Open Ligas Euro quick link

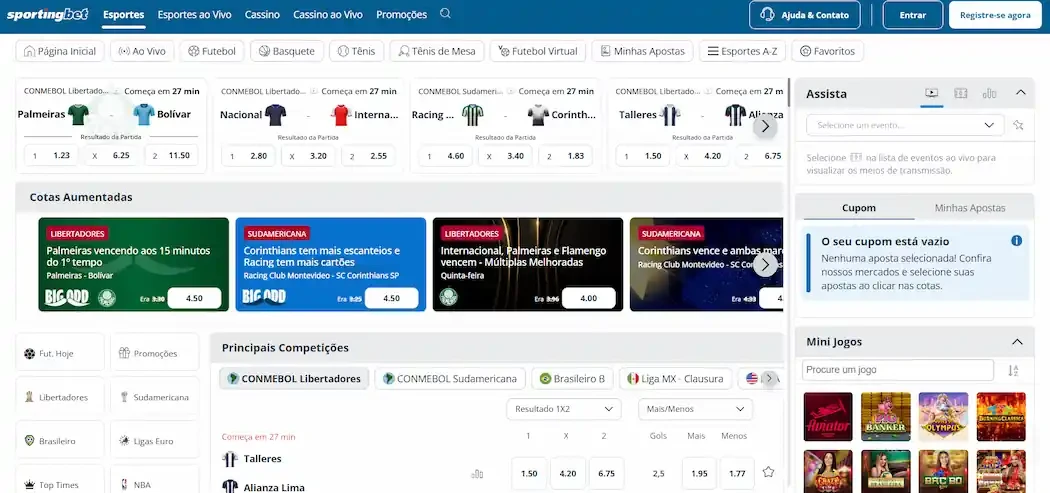(x=155, y=441)
